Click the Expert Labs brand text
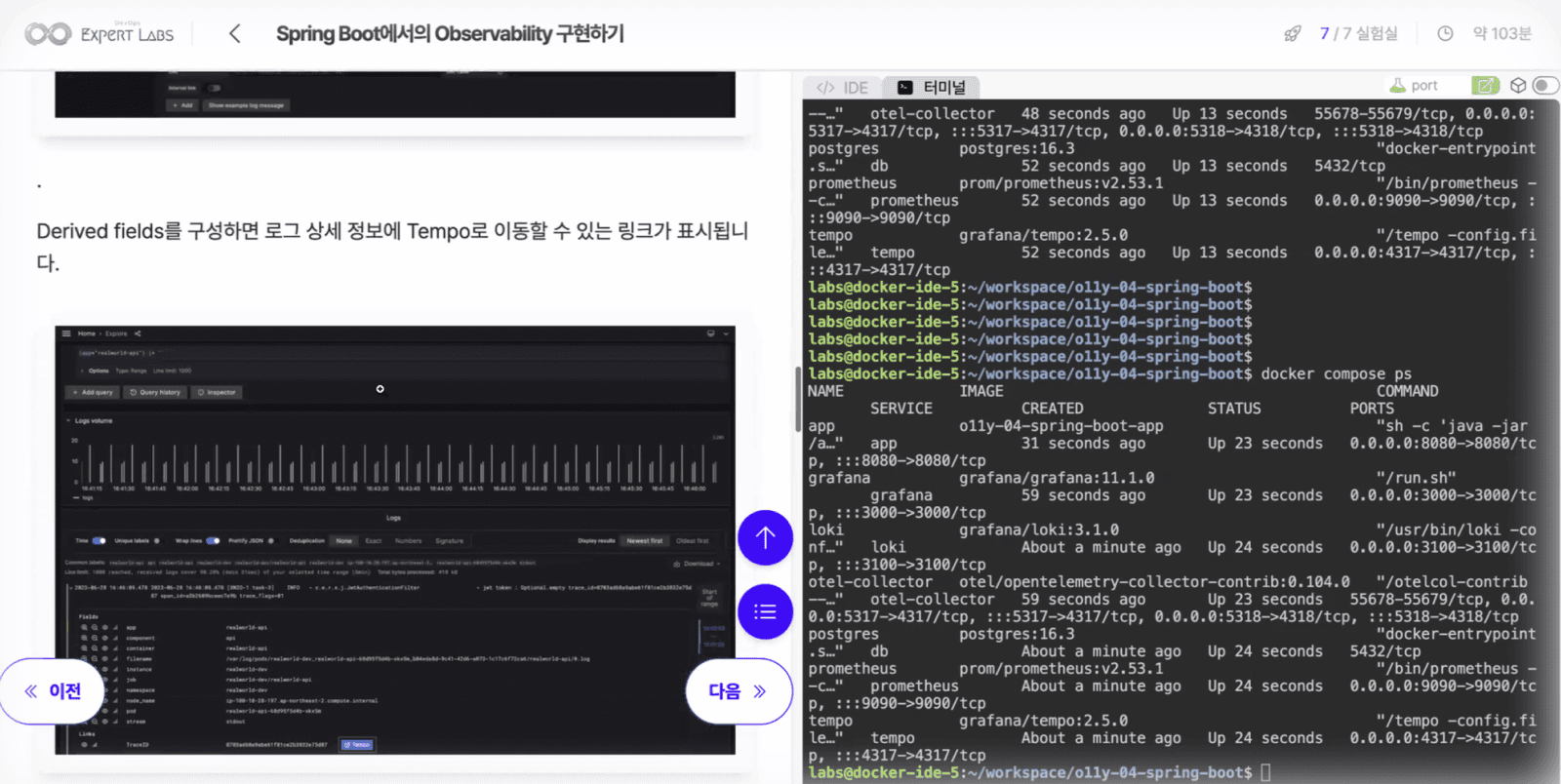Image resolution: width=1561 pixels, height=784 pixels. (127, 35)
